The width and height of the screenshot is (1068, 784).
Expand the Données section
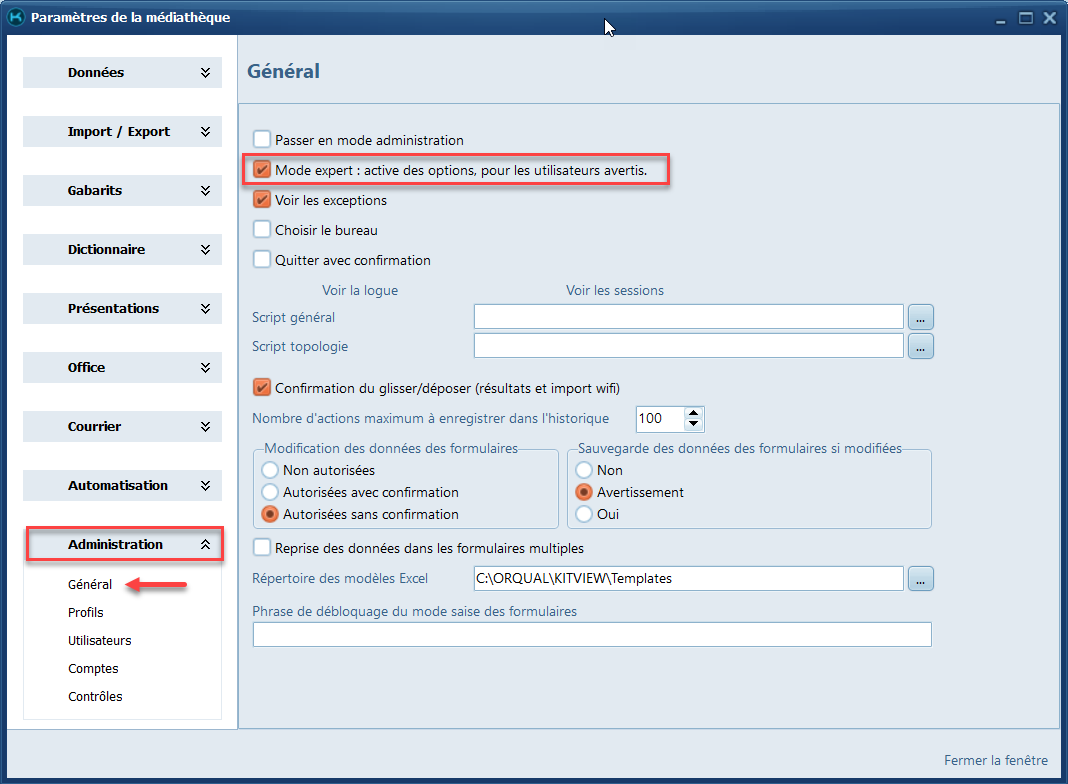tap(122, 73)
